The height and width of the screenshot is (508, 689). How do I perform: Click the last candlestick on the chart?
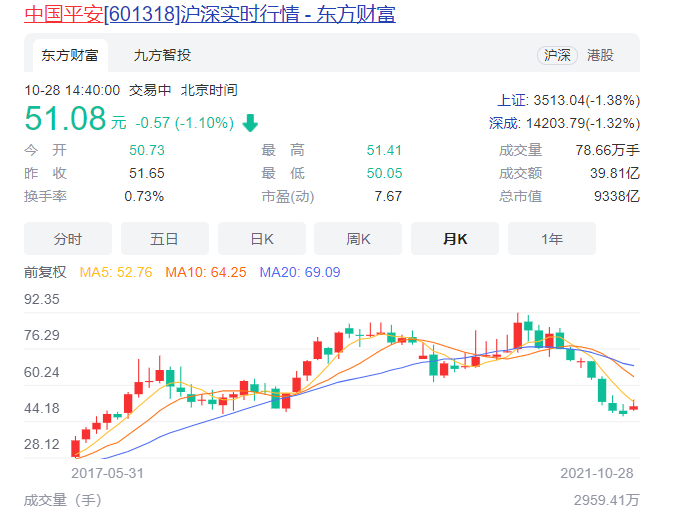pyautogui.click(x=633, y=406)
